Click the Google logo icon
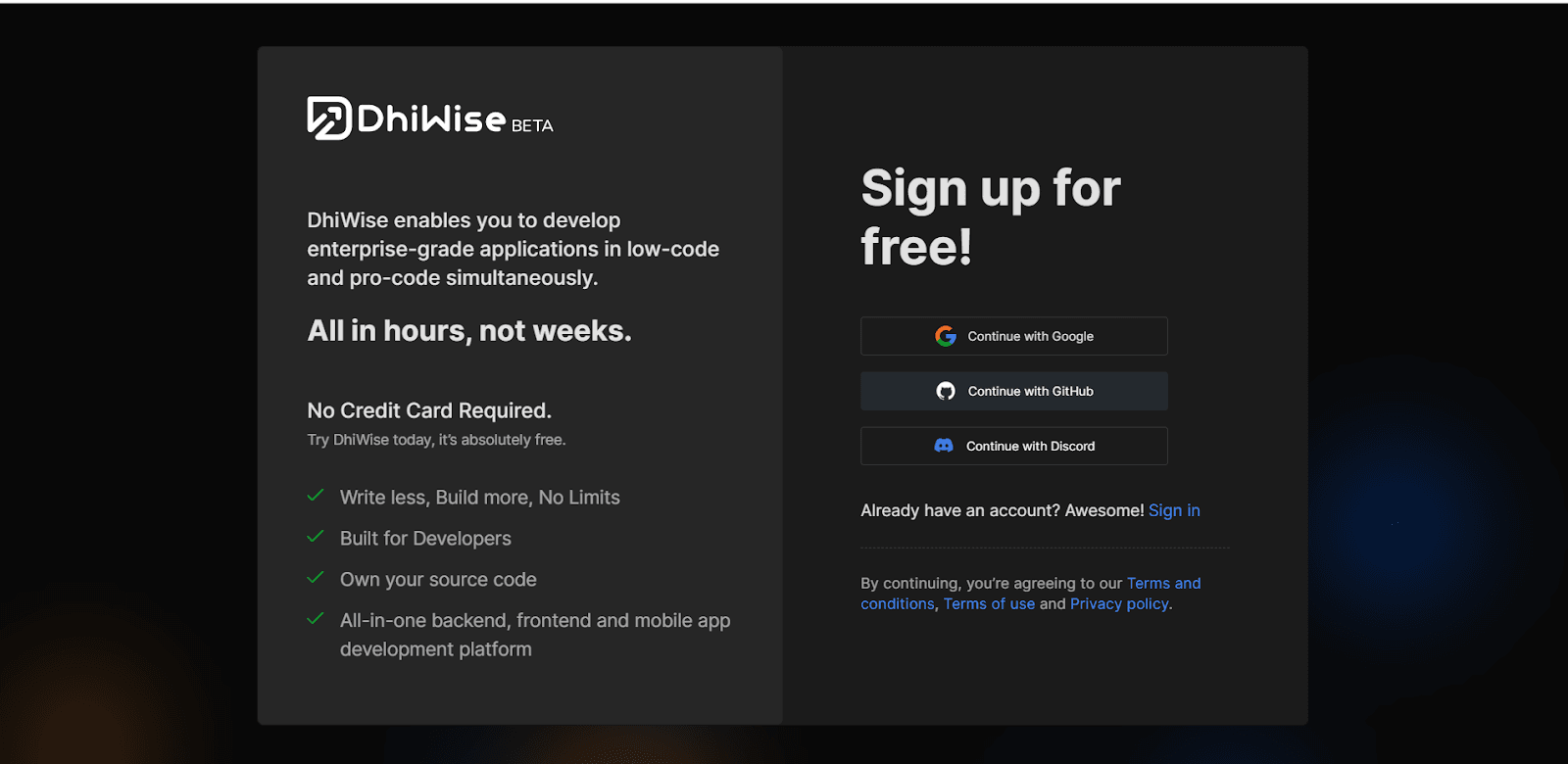This screenshot has width=1568, height=764. pos(946,336)
